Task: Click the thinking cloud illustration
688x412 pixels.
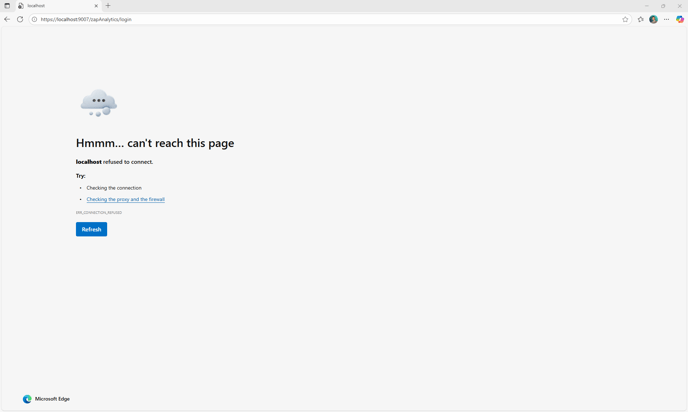Action: [x=98, y=103]
